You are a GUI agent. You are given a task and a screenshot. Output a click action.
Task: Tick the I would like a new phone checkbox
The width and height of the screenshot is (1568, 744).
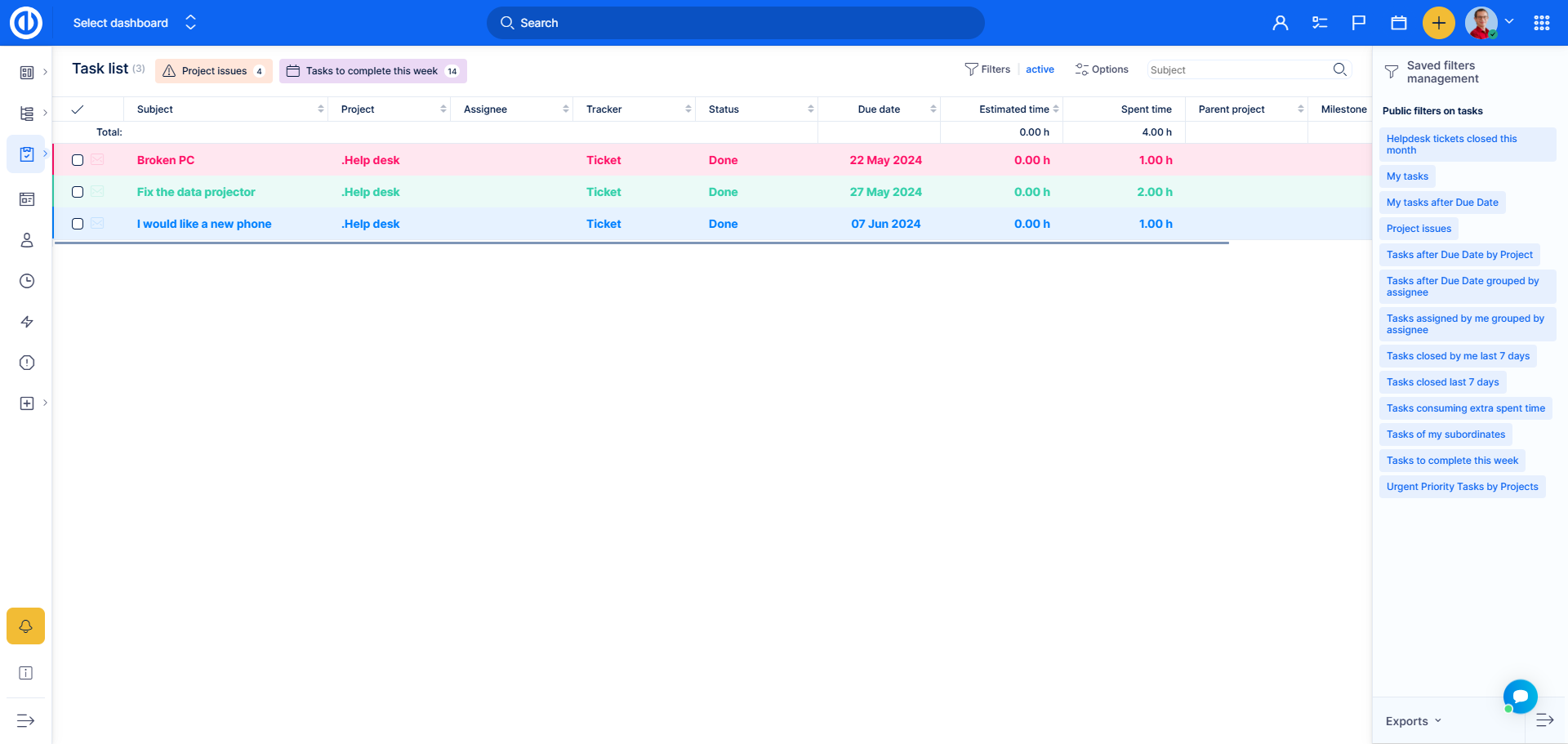[78, 224]
